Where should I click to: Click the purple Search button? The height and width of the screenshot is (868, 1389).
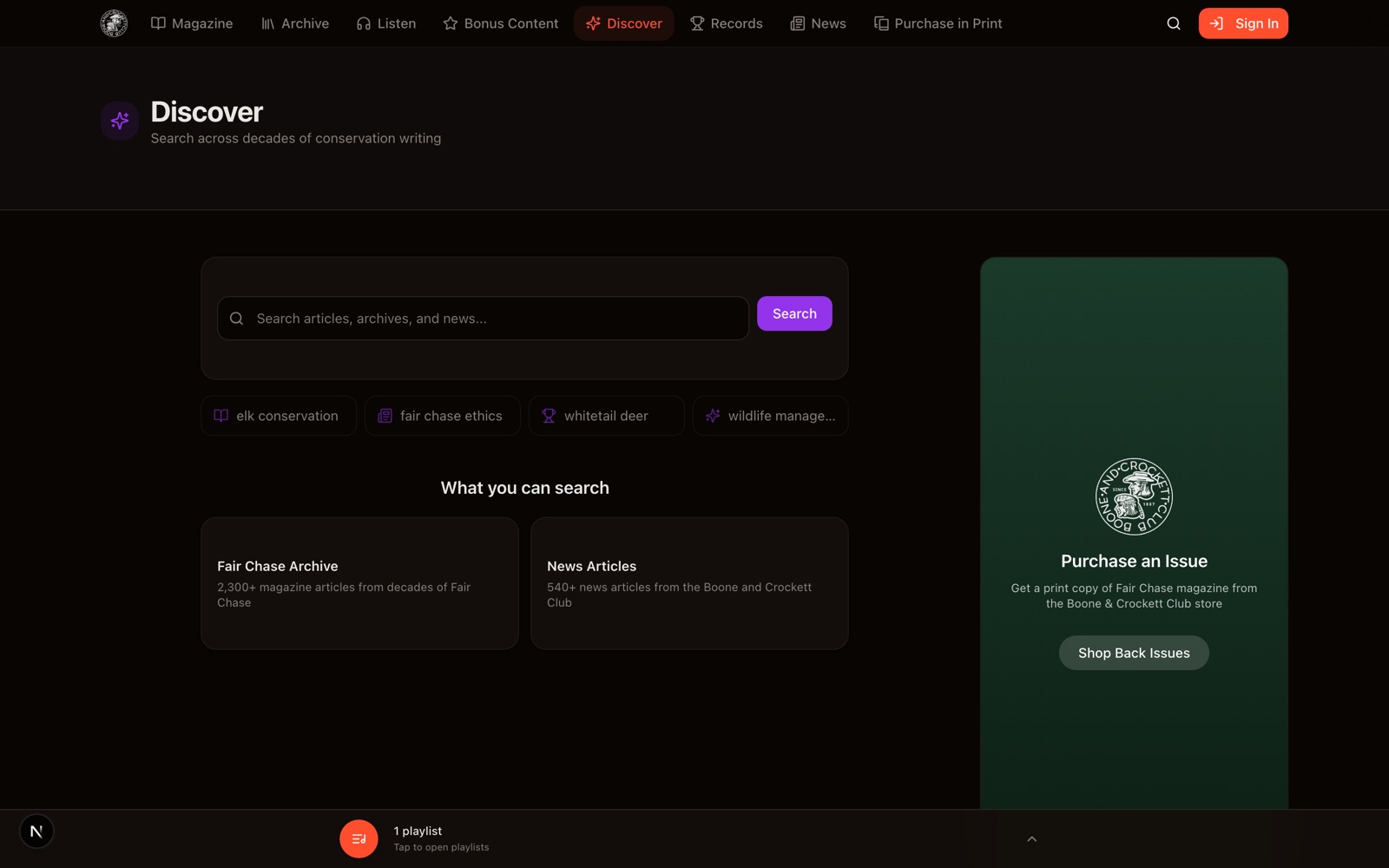[x=794, y=313]
